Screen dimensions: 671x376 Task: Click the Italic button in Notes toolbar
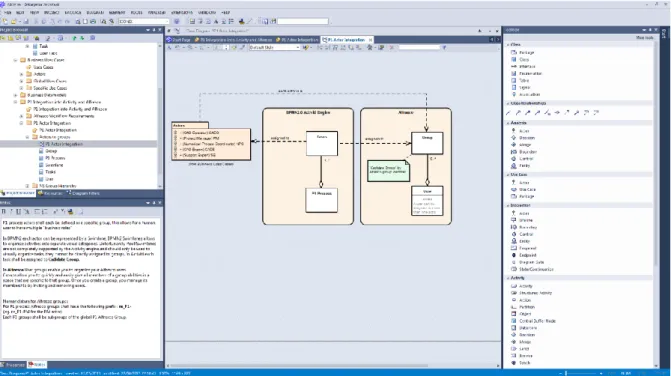coord(11,212)
